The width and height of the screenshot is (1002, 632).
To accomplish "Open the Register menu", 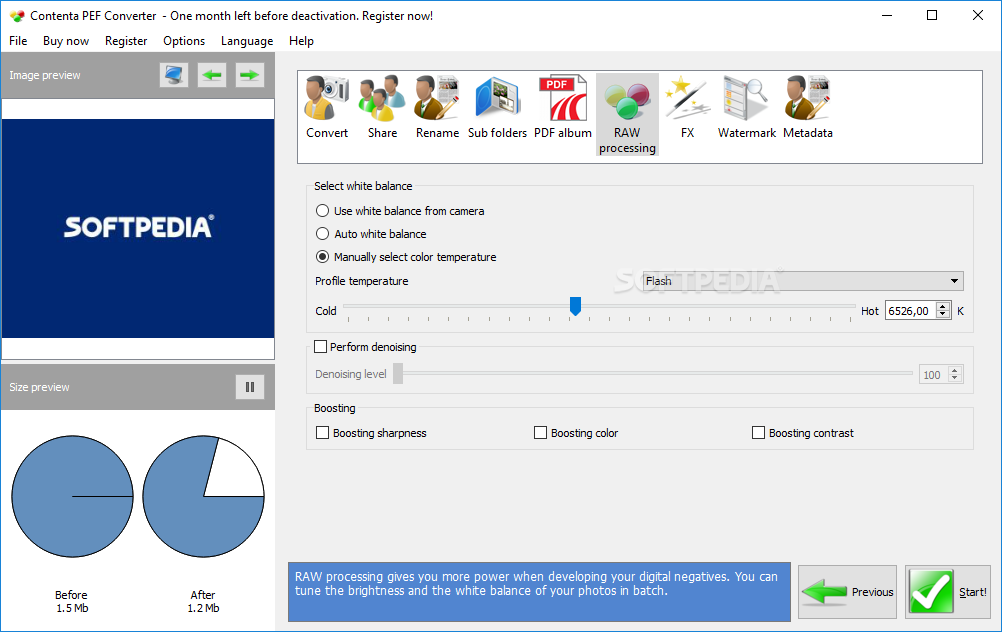I will [x=126, y=41].
